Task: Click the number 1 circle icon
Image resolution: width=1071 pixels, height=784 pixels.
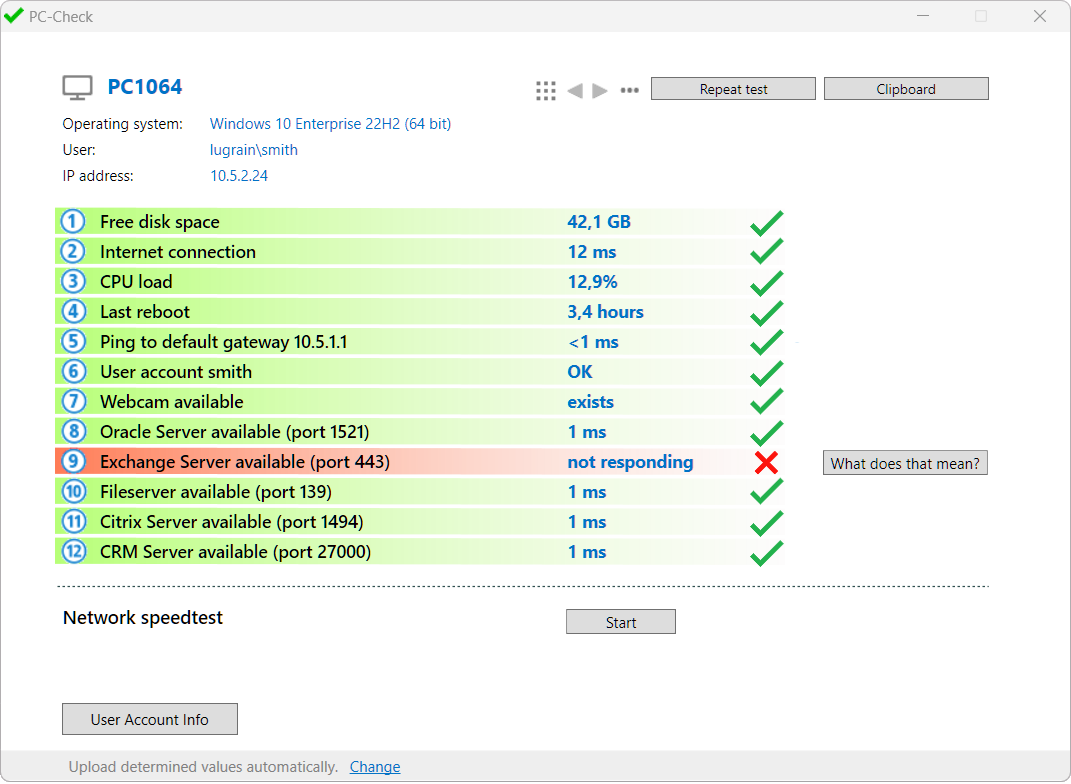Action: (73, 222)
